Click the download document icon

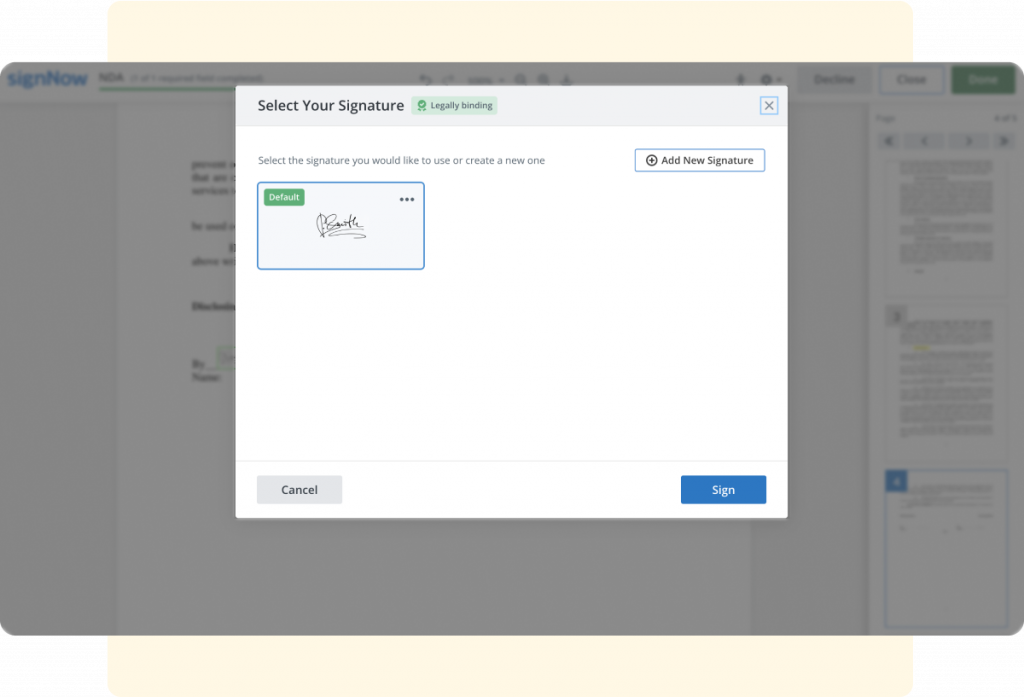(566, 79)
